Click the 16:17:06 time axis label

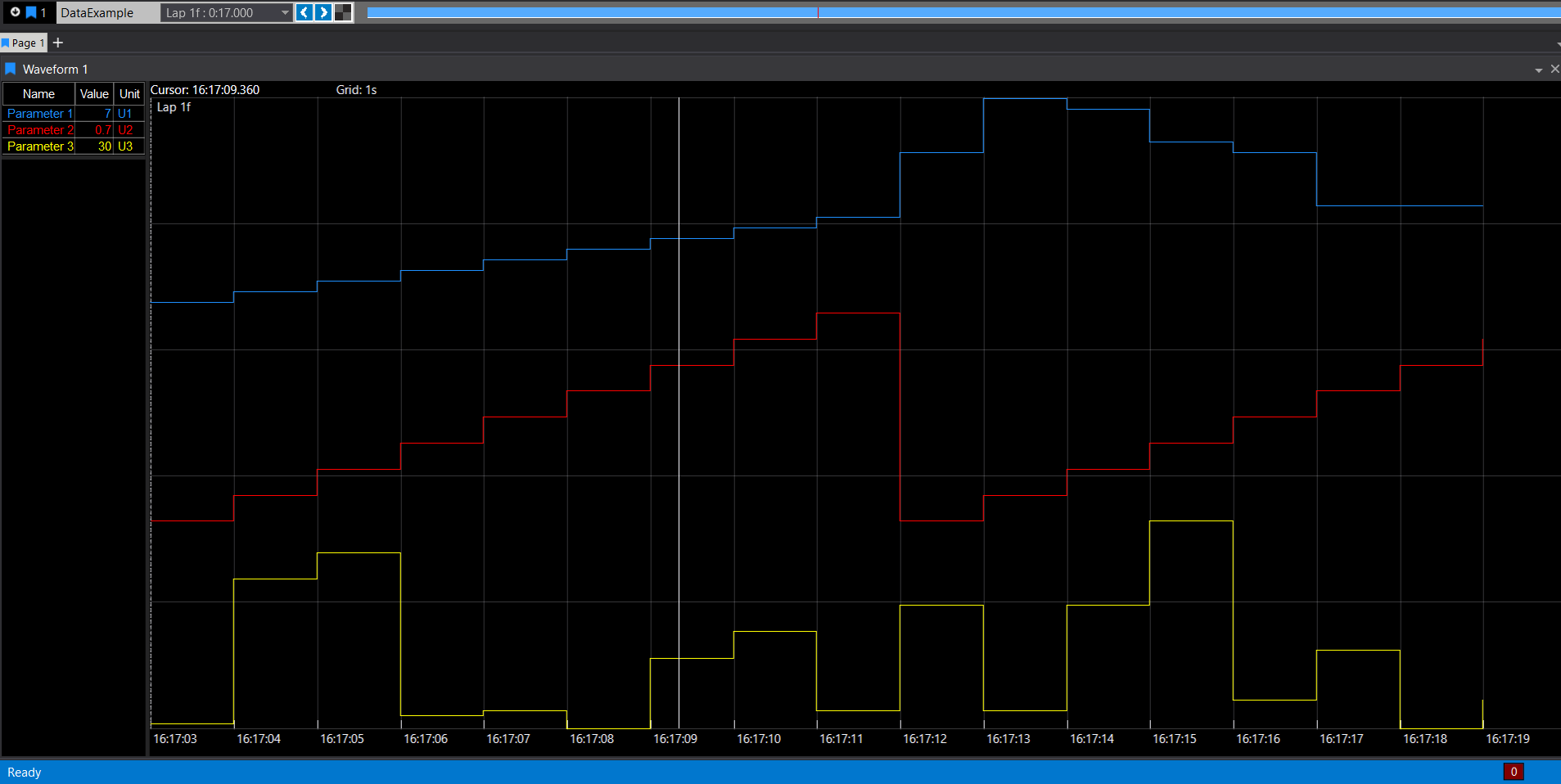click(426, 739)
